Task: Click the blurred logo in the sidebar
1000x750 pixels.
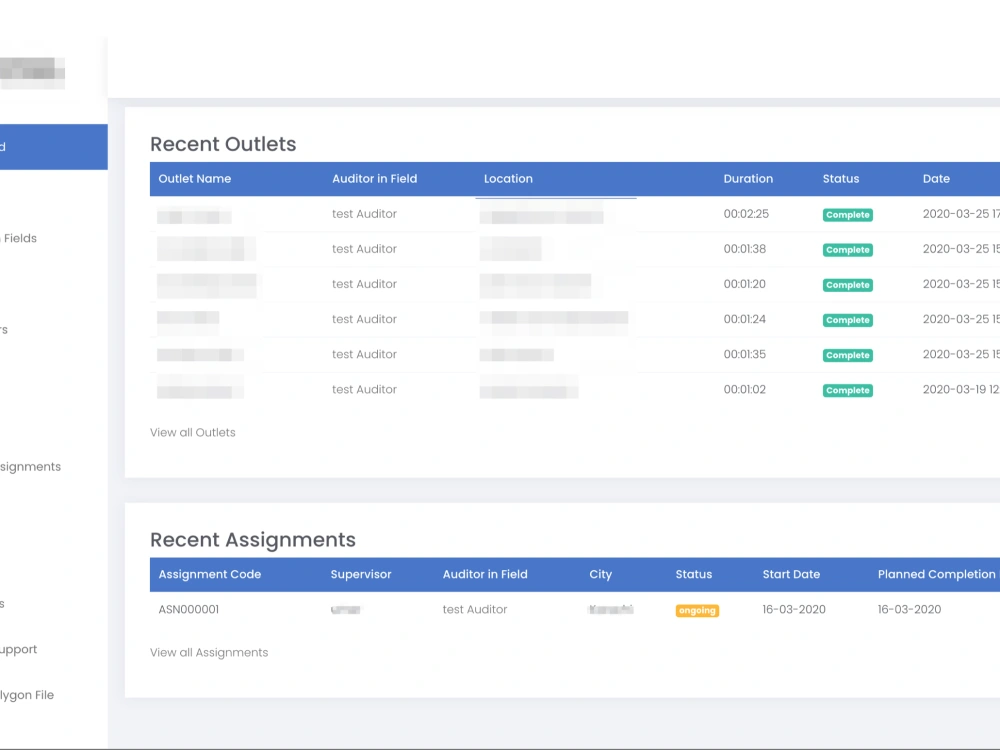Action: 32,73
